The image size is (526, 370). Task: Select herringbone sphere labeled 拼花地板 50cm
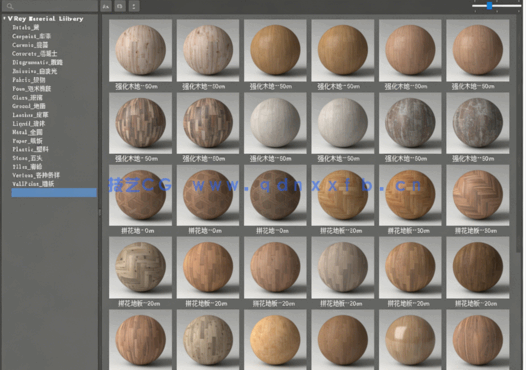coord(478,195)
